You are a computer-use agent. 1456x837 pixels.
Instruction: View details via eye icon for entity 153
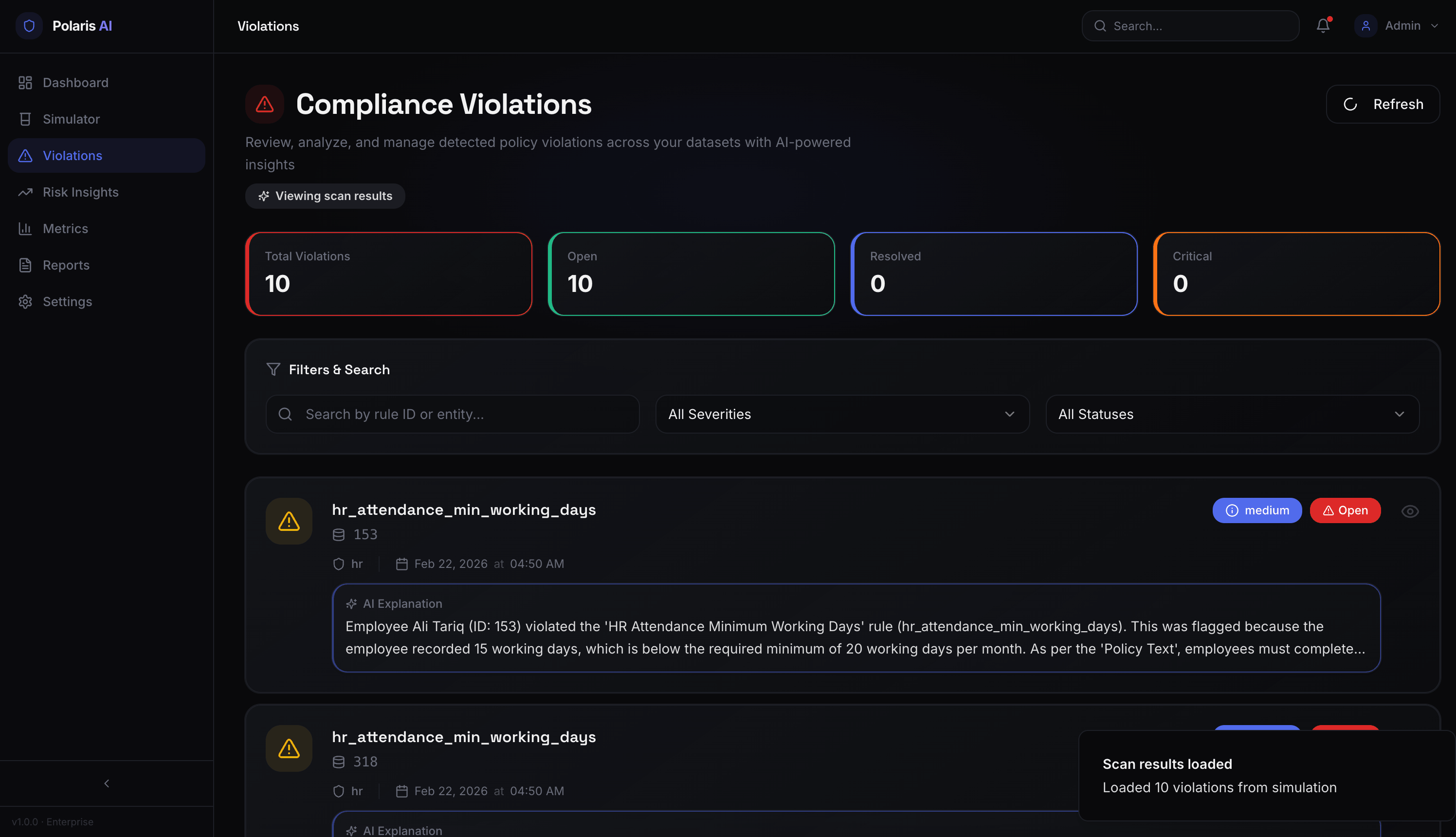coord(1409,511)
